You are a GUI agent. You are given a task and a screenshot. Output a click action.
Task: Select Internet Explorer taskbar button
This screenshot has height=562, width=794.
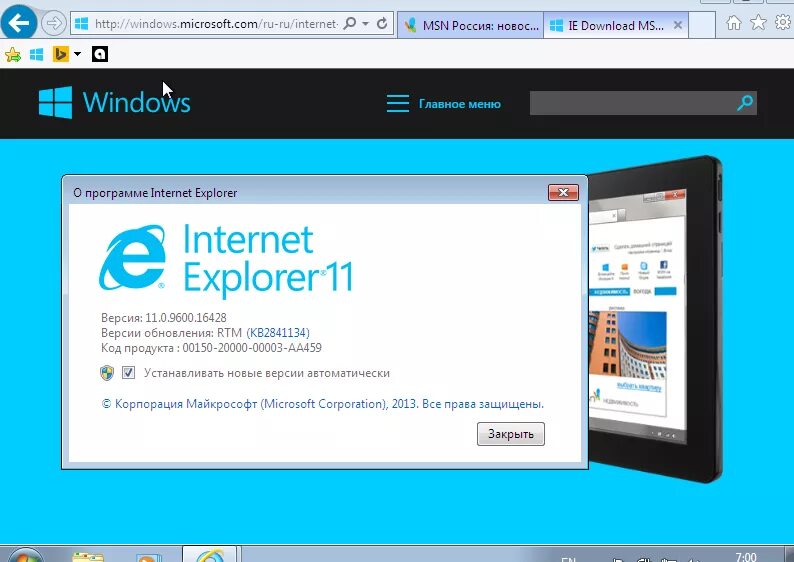pos(210,555)
